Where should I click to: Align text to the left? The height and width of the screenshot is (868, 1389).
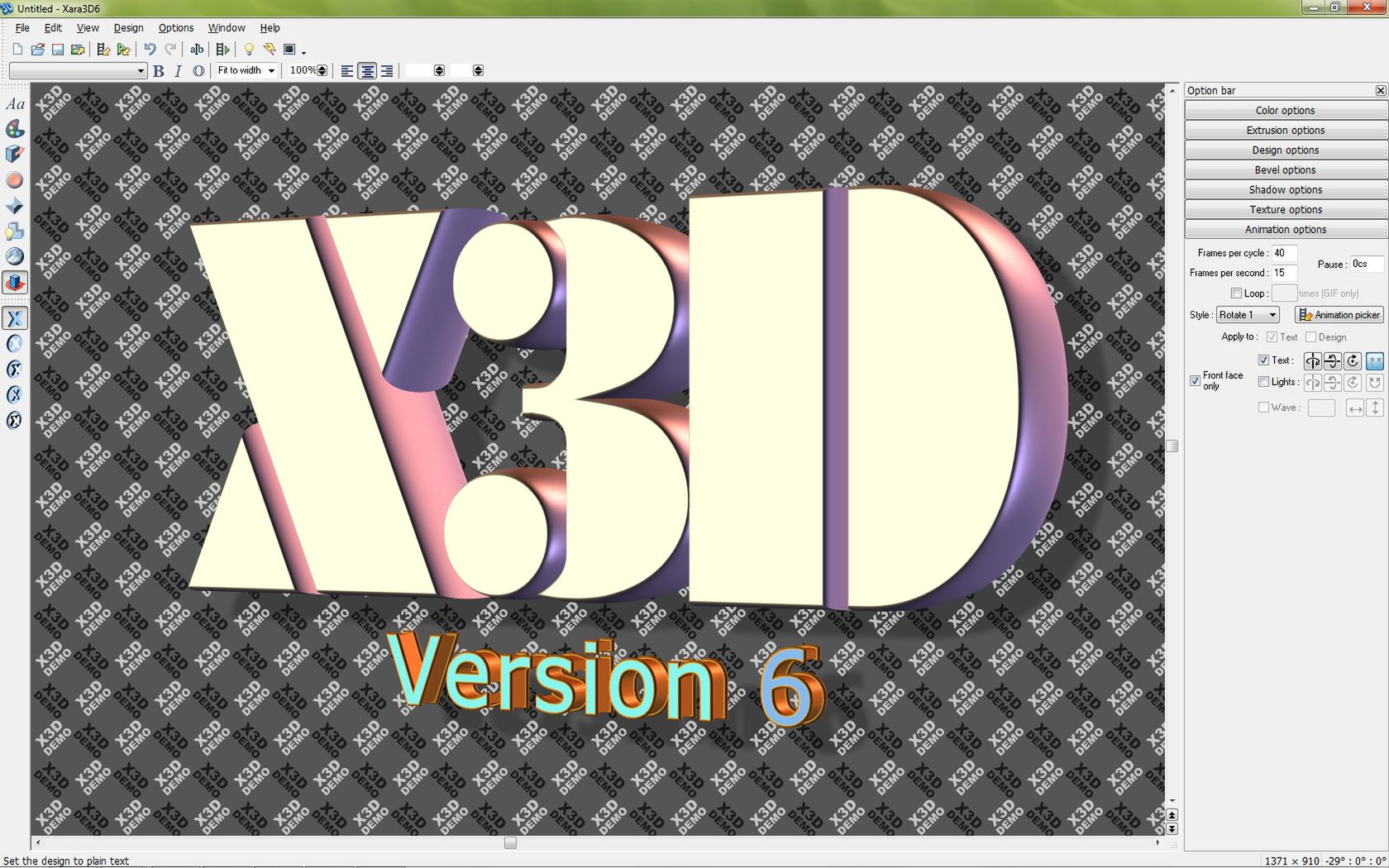347,71
